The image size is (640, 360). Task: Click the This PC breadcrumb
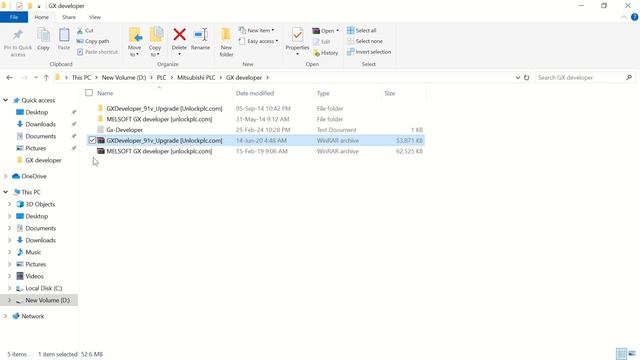tap(81, 78)
